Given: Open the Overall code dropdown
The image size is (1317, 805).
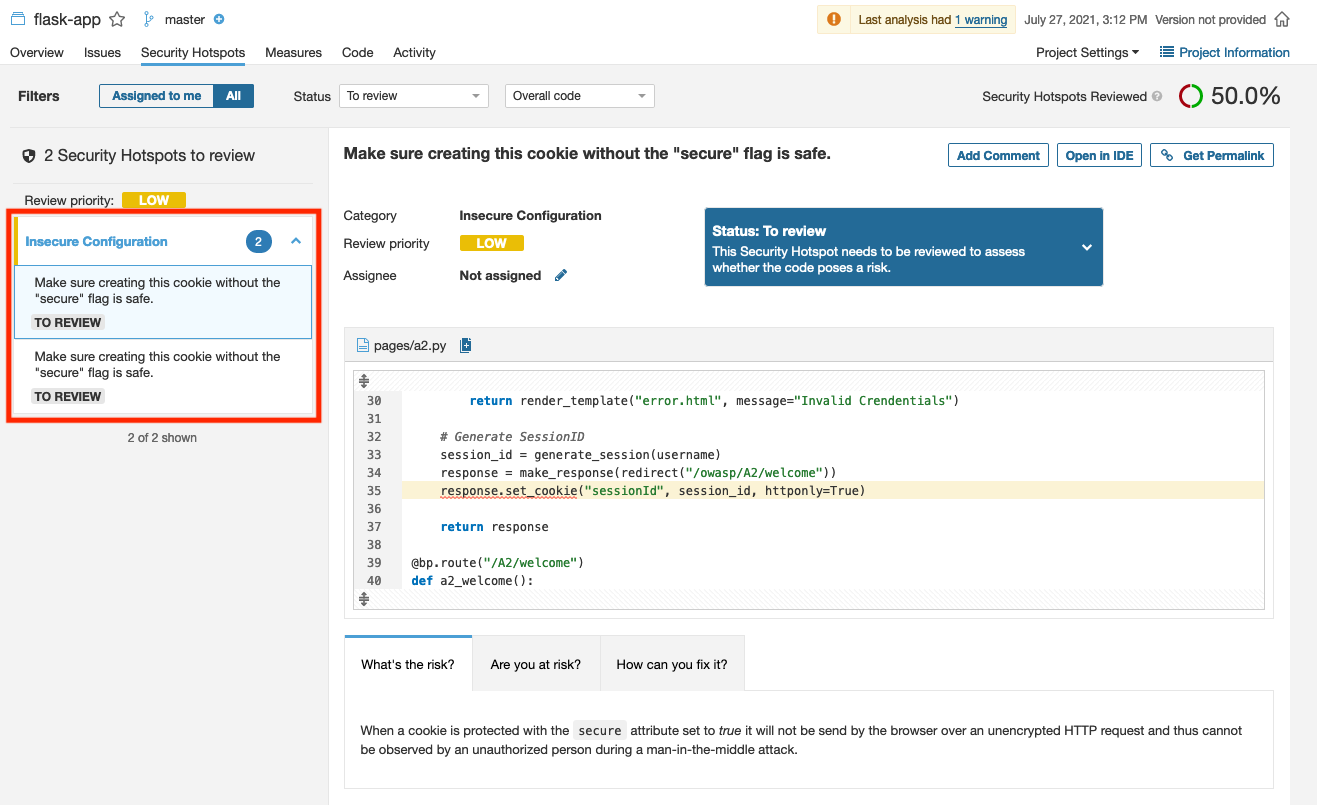Looking at the screenshot, I should tap(580, 96).
